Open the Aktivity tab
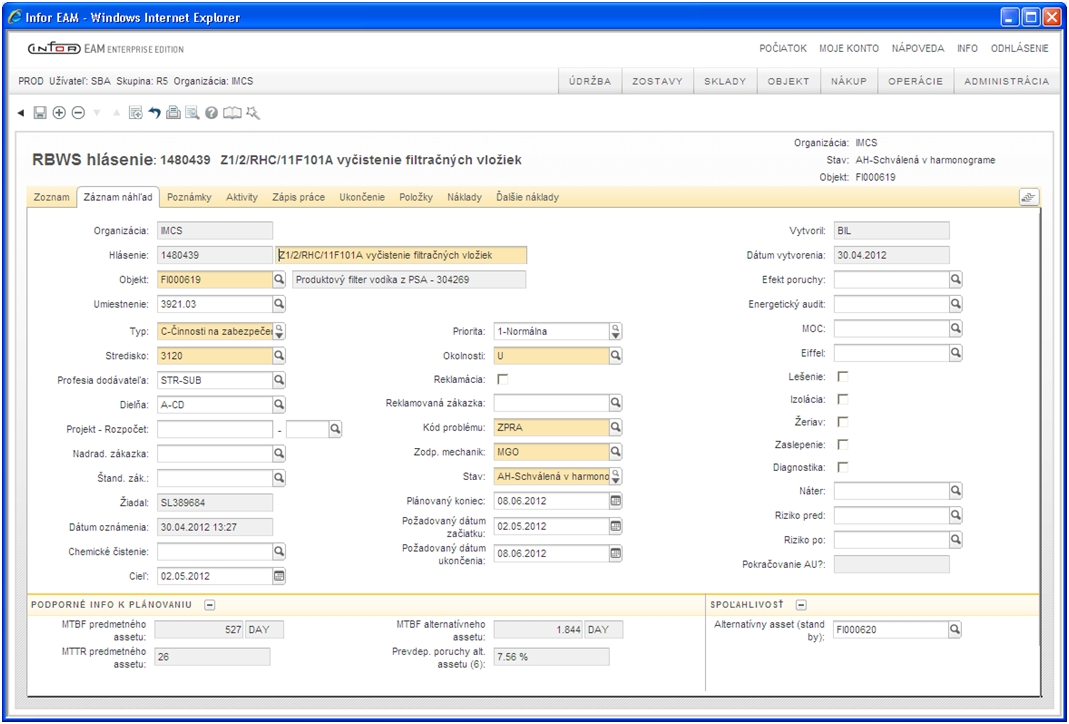The height and width of the screenshot is (724, 1069). (242, 198)
